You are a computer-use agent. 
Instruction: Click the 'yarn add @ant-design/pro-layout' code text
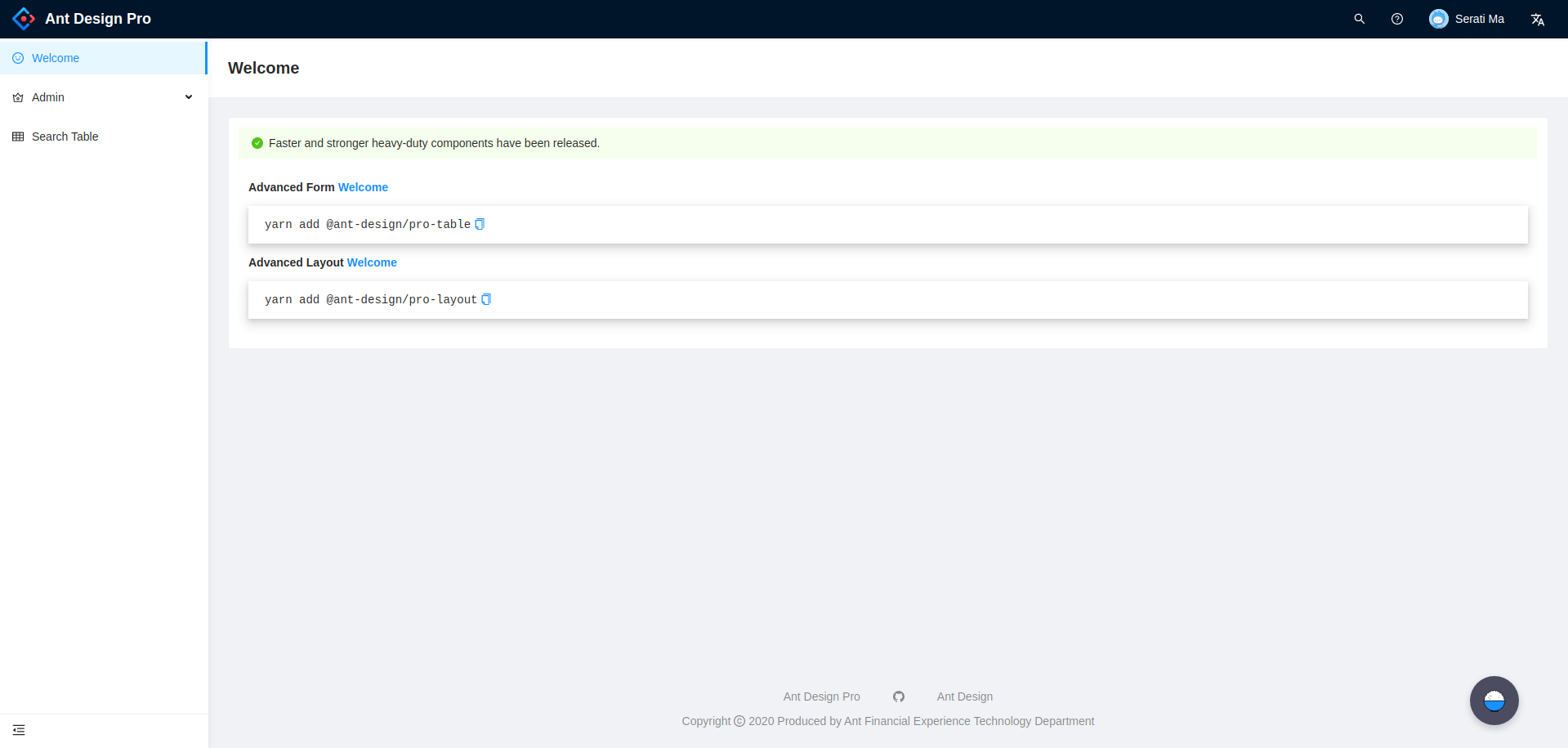coord(371,299)
